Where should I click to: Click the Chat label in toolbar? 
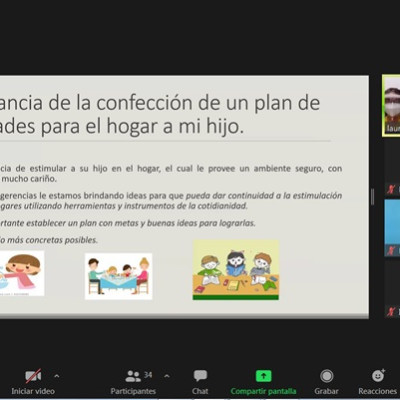[x=200, y=391]
